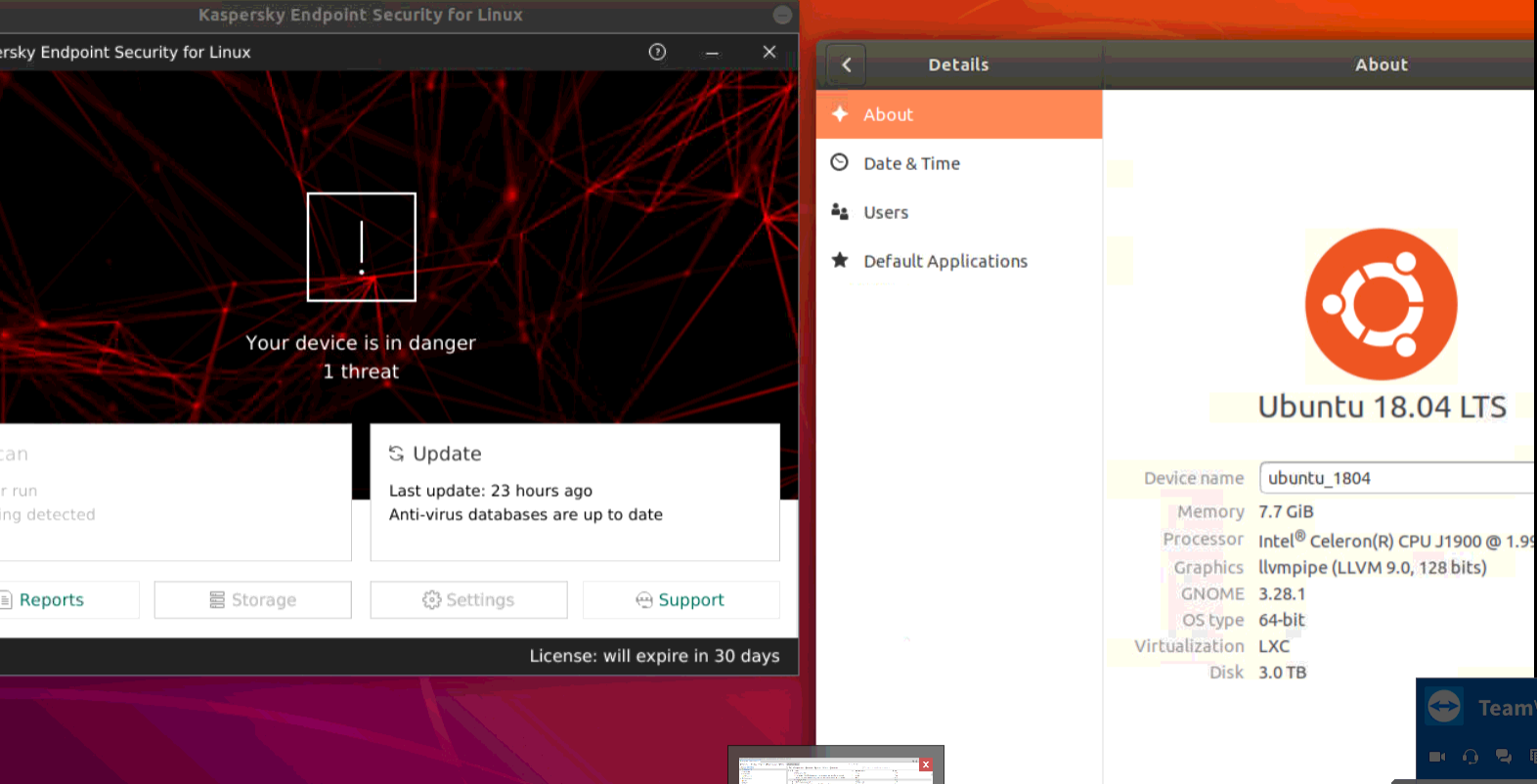1537x784 pixels.
Task: Click the TeamViewer video camera icon
Action: tap(1437, 757)
